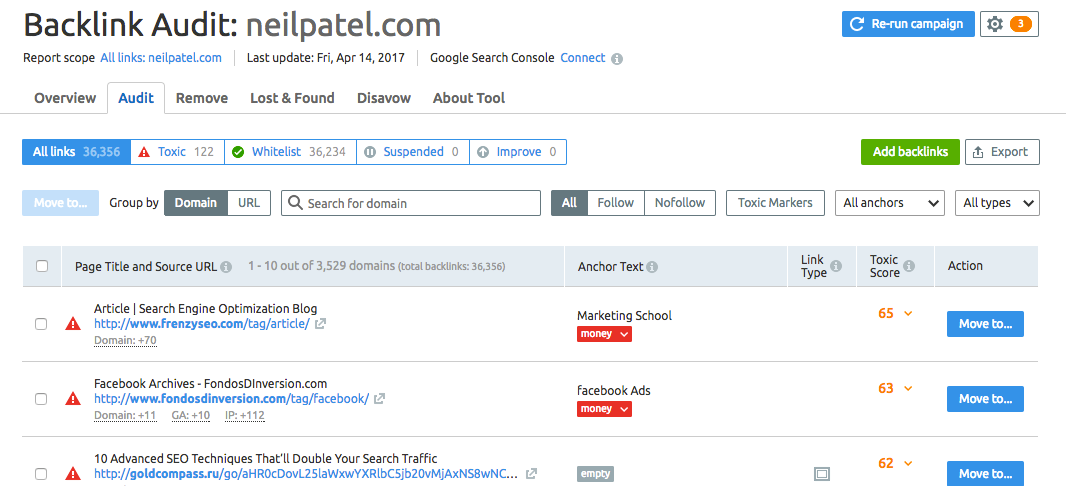Click toxic warning triangle for goldcompass row
The image size is (1066, 486).
(x=73, y=474)
